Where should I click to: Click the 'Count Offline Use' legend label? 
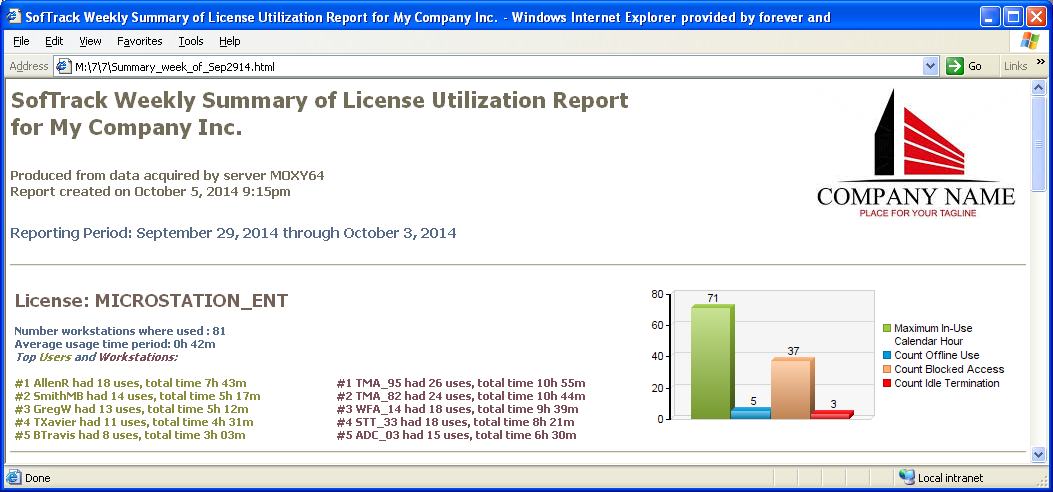[937, 355]
